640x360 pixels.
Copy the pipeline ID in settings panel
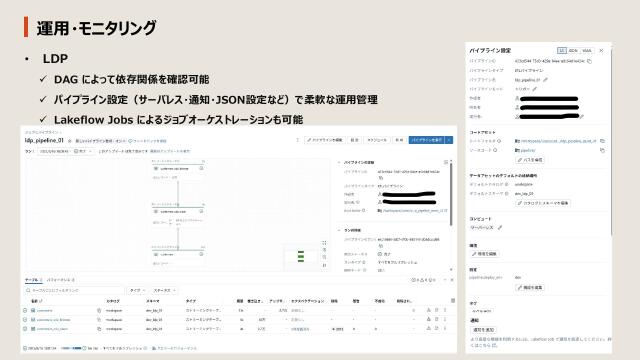tap(589, 61)
